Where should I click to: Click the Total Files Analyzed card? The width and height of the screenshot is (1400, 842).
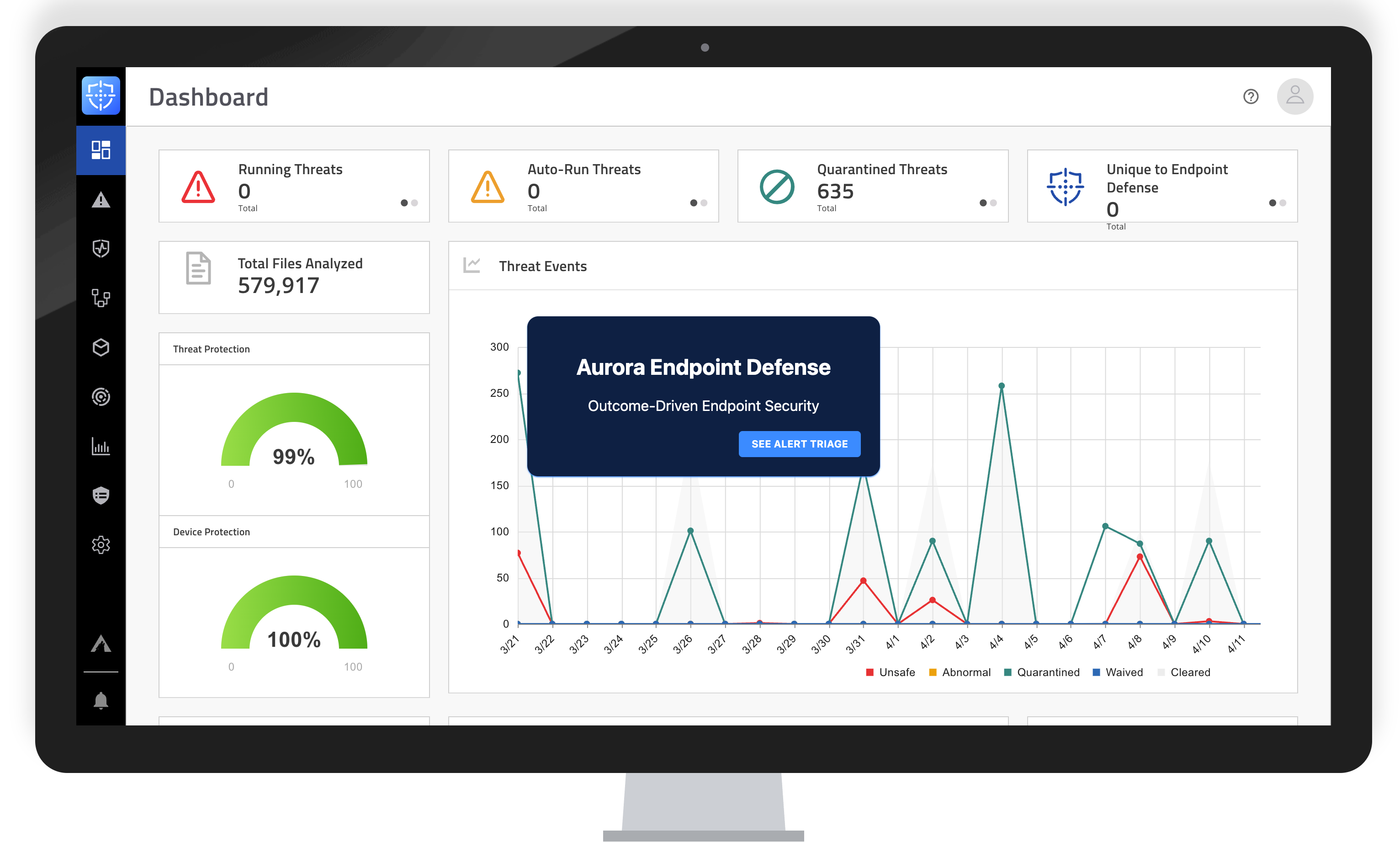click(294, 277)
